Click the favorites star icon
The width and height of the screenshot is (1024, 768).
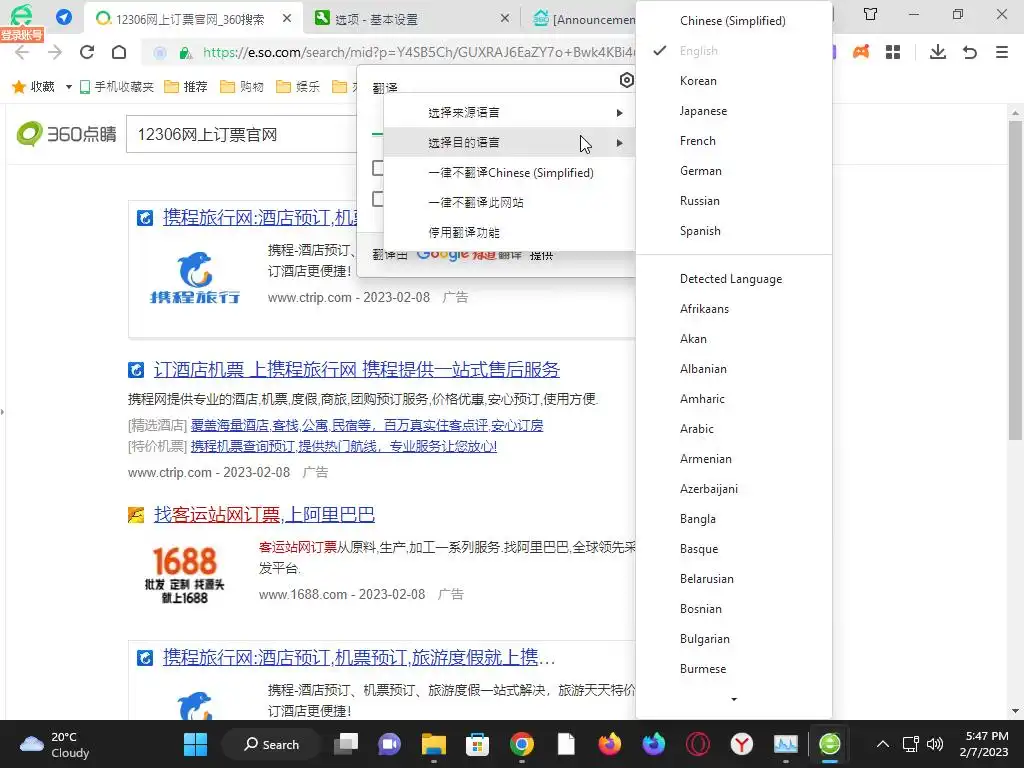tap(19, 86)
